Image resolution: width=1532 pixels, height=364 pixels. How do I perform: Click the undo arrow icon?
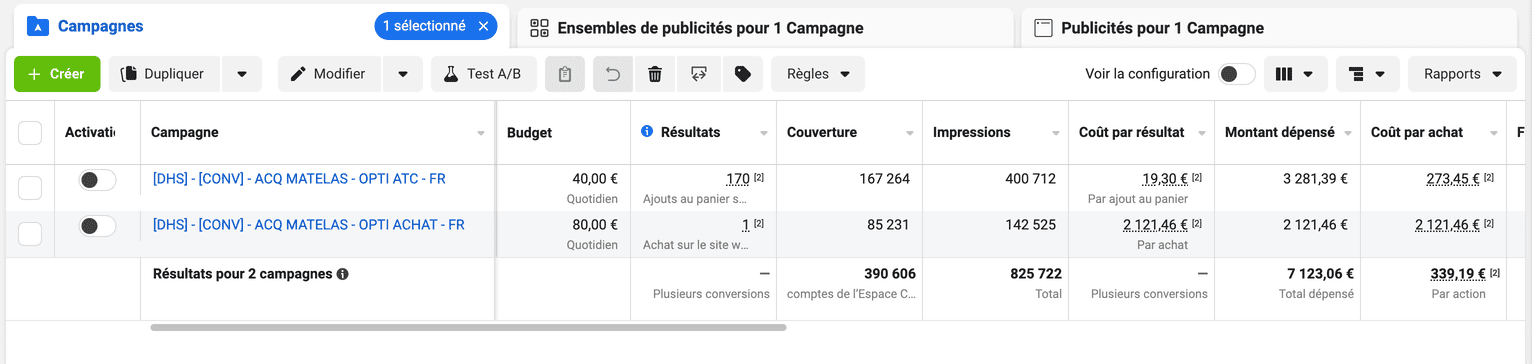click(613, 74)
